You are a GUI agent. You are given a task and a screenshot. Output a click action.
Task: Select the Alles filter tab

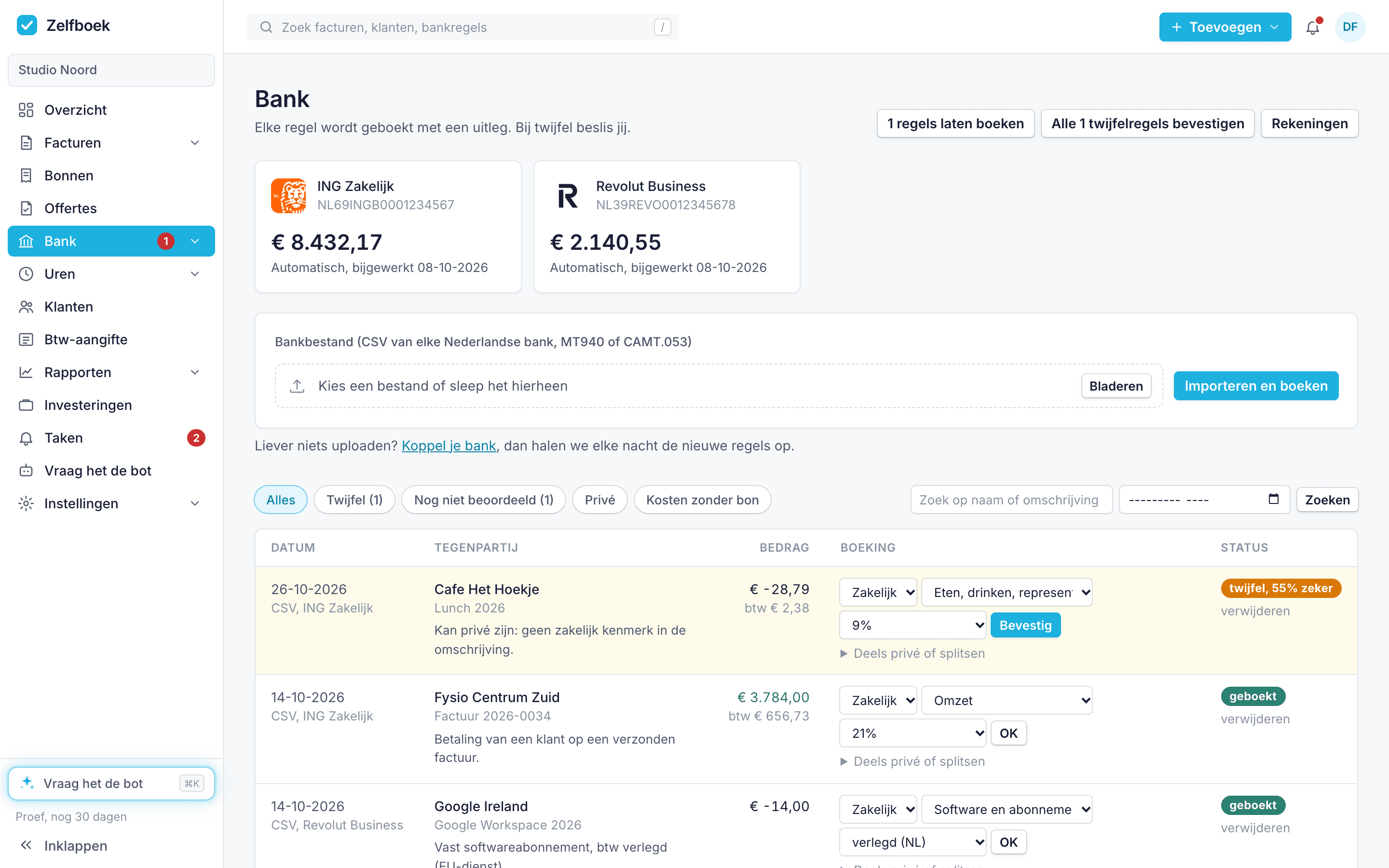(281, 500)
